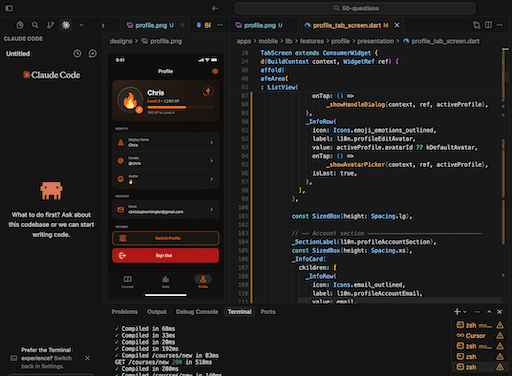Create a new terminal with plus icon
This screenshot has width=512, height=376.
tap(457, 312)
